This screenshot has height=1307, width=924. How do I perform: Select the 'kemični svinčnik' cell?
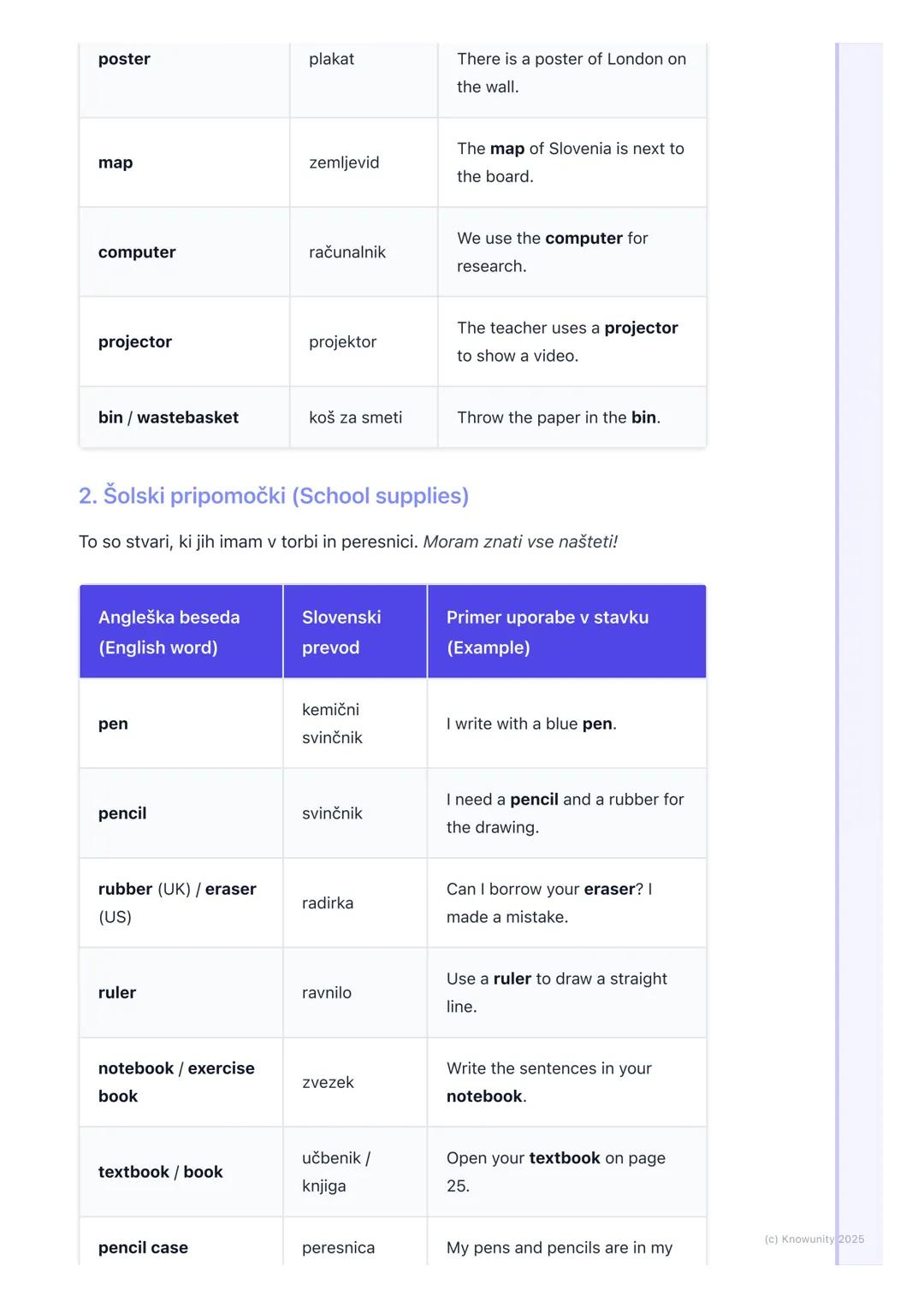(x=332, y=724)
